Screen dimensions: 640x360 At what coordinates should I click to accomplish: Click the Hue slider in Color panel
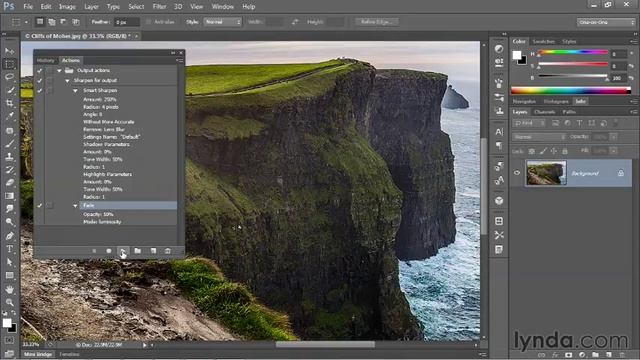point(573,52)
